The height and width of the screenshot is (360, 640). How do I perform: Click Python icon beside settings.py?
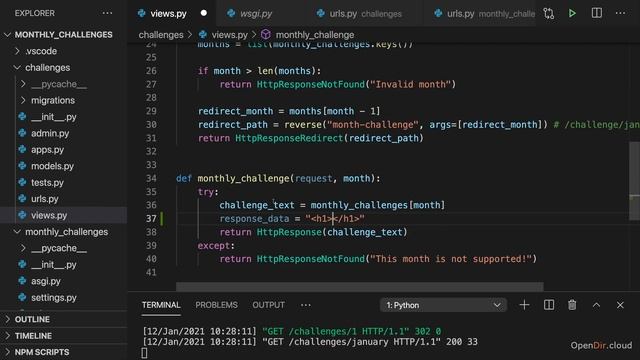pos(22,298)
